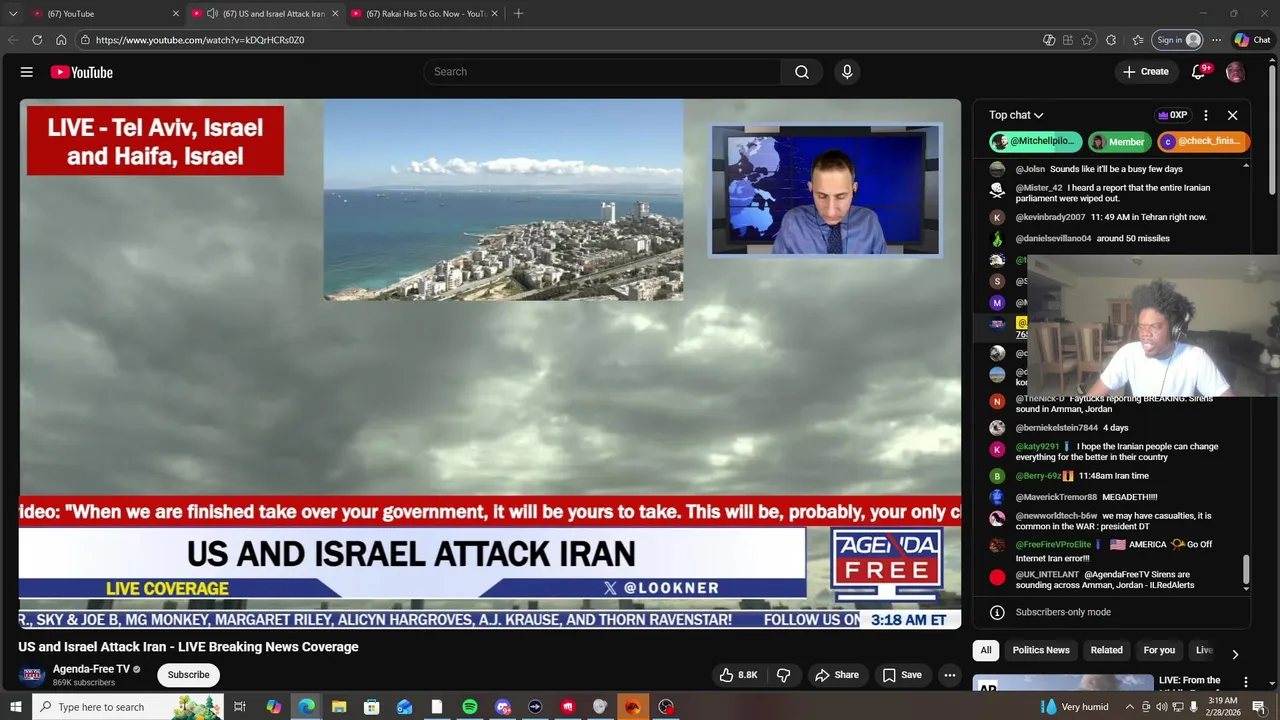The width and height of the screenshot is (1280, 720).
Task: Click the browser address bar URL
Action: [x=200, y=40]
